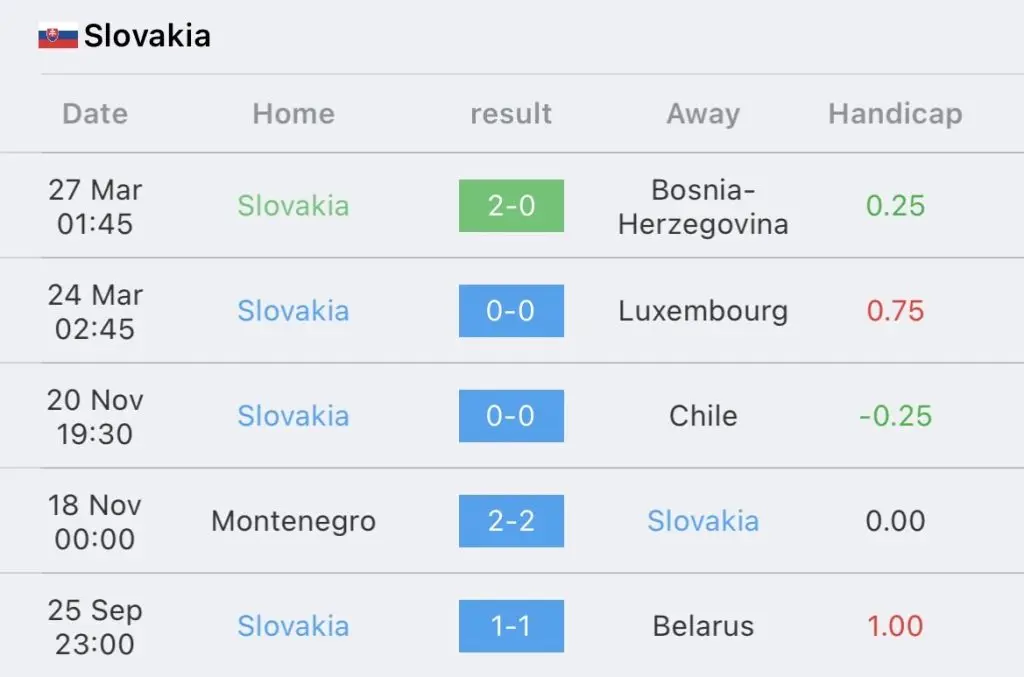
Task: Select the Date column header
Action: (x=95, y=114)
